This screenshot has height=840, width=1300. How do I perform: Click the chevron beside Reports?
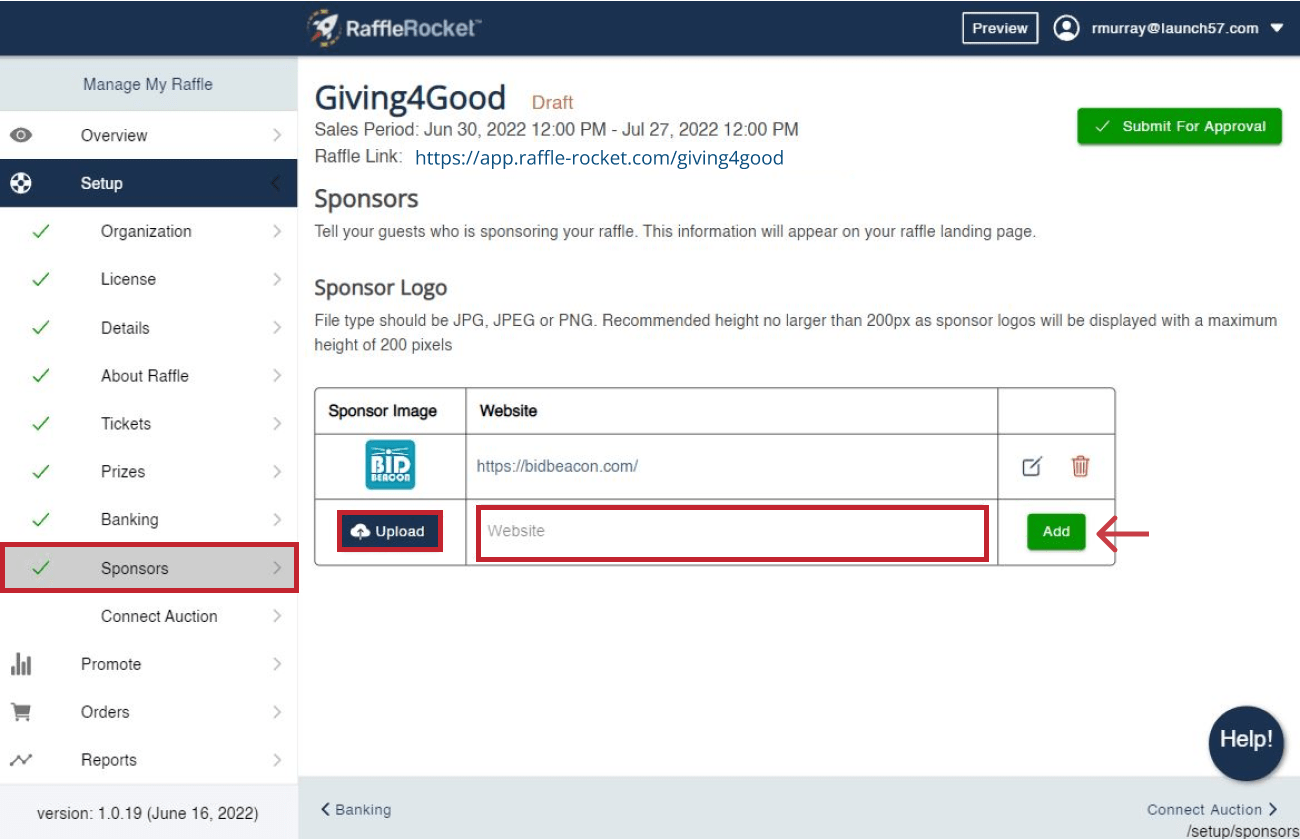pos(277,760)
